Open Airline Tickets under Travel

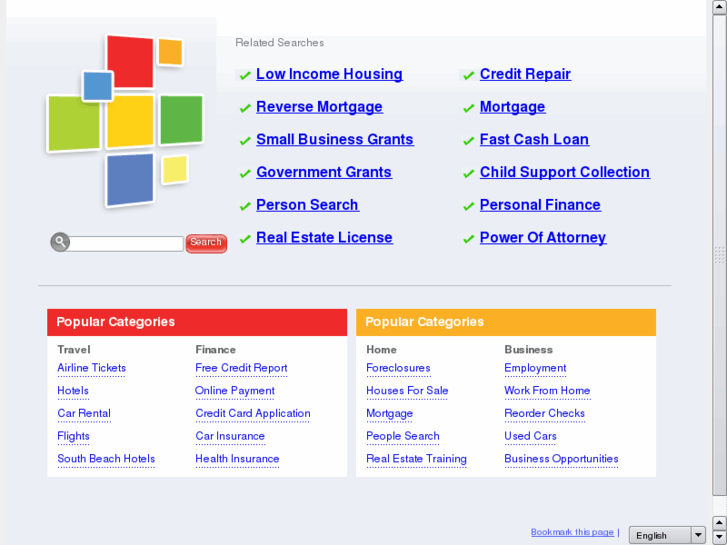[x=91, y=368]
